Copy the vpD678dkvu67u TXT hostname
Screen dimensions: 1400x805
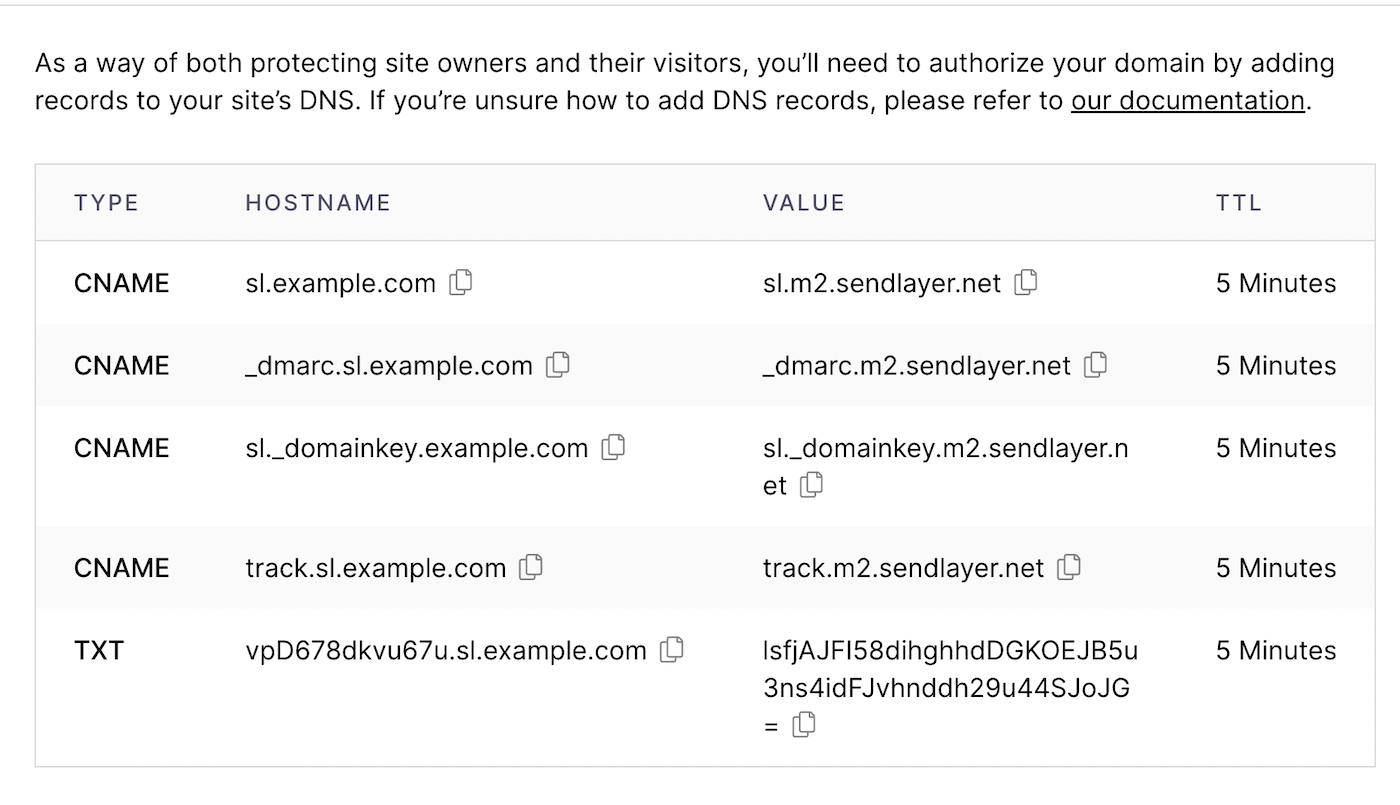(672, 650)
